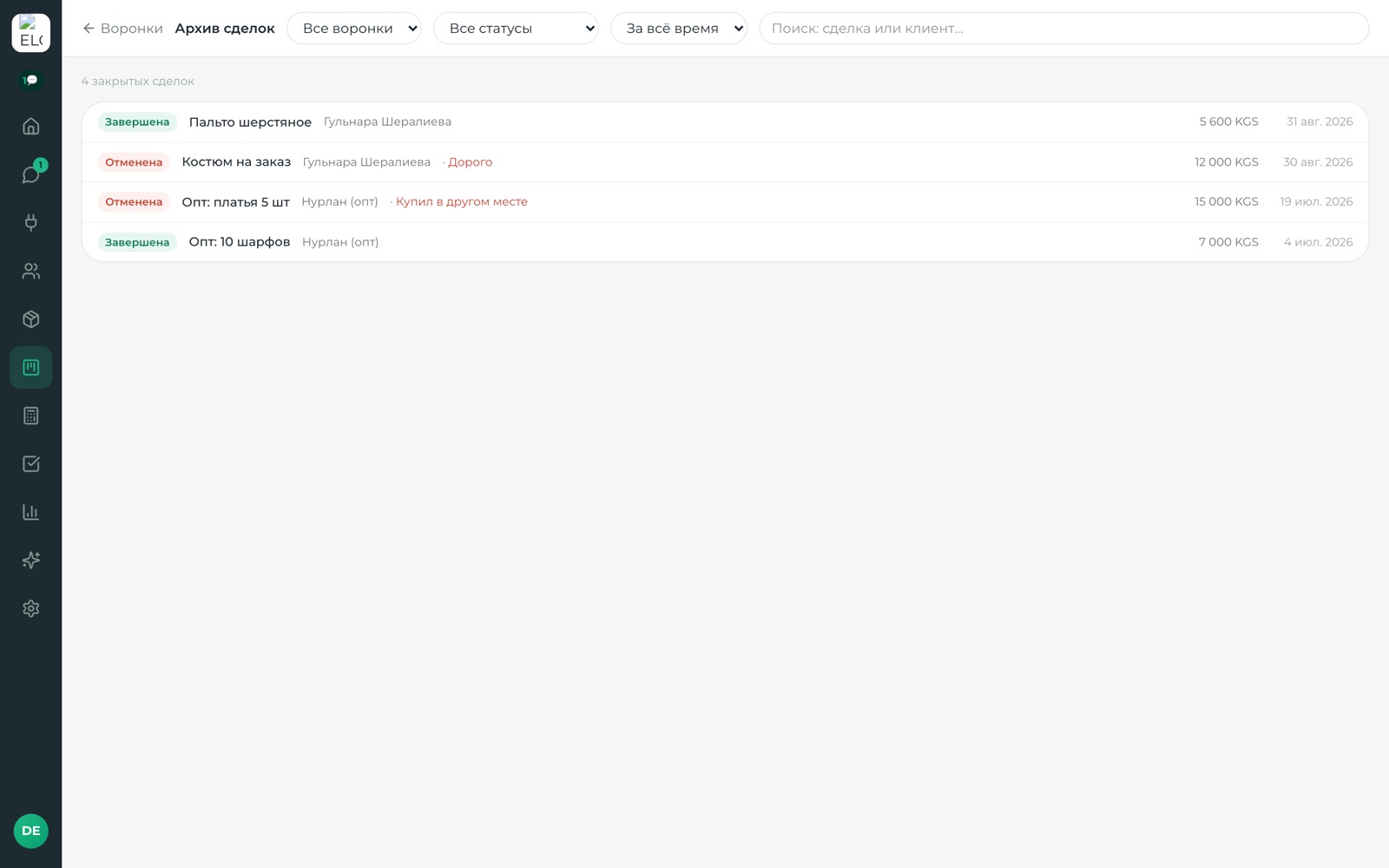The height and width of the screenshot is (868, 1389).
Task: Click the amount 15 000 KGS
Action: point(1226,201)
